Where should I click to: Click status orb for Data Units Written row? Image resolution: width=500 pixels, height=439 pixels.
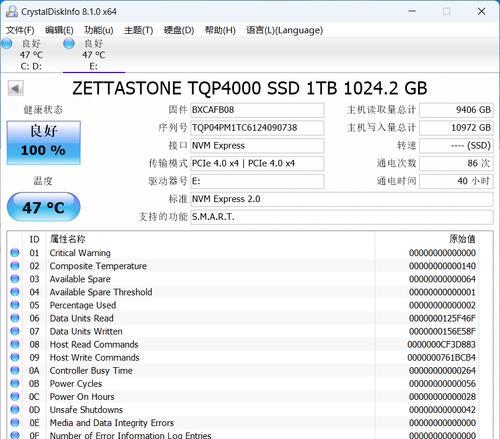coord(15,331)
